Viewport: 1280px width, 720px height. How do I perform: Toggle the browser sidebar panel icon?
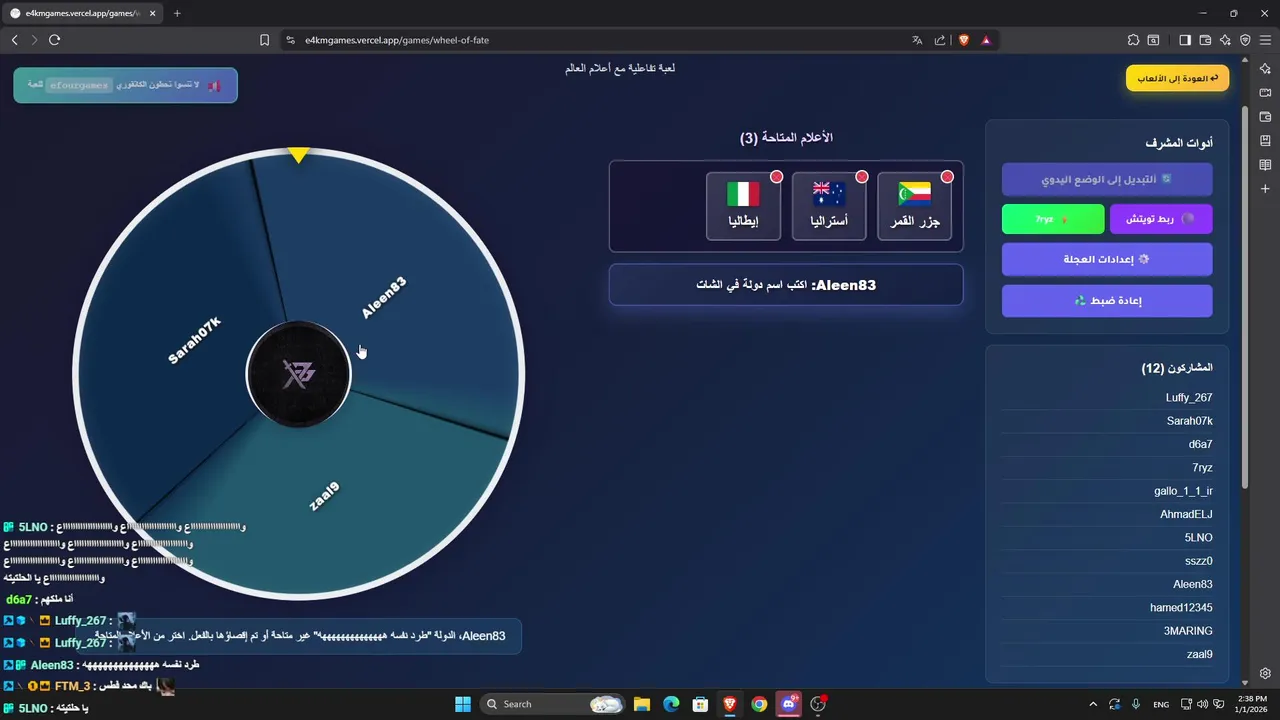click(1185, 40)
